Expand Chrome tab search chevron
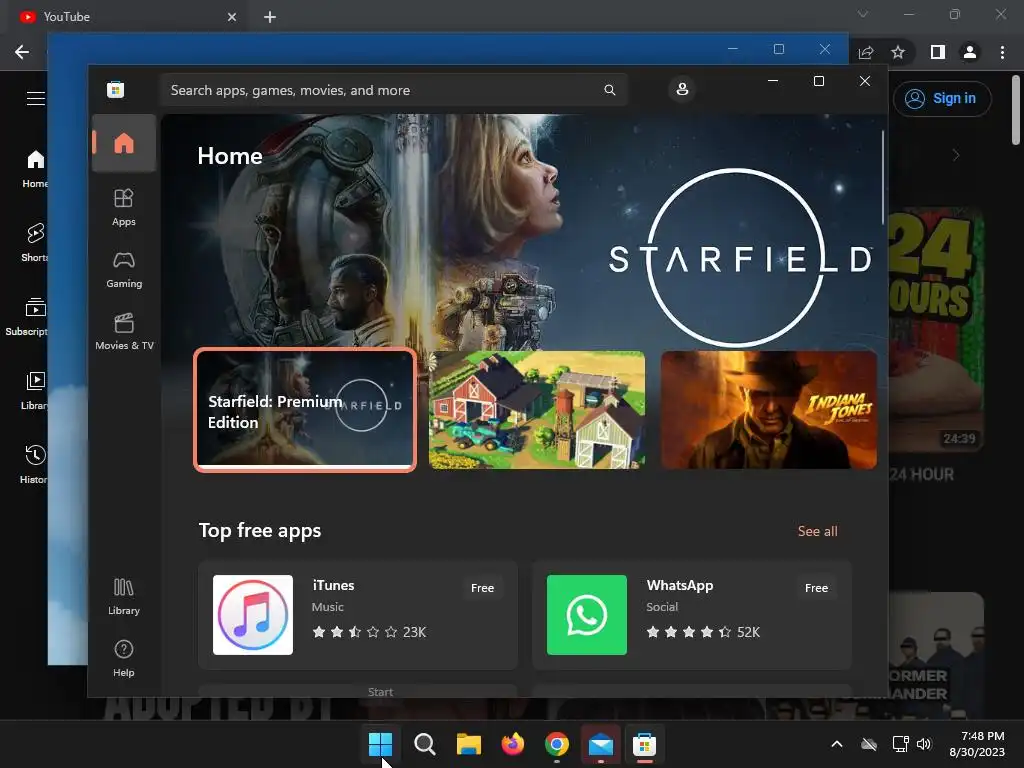 863,14
